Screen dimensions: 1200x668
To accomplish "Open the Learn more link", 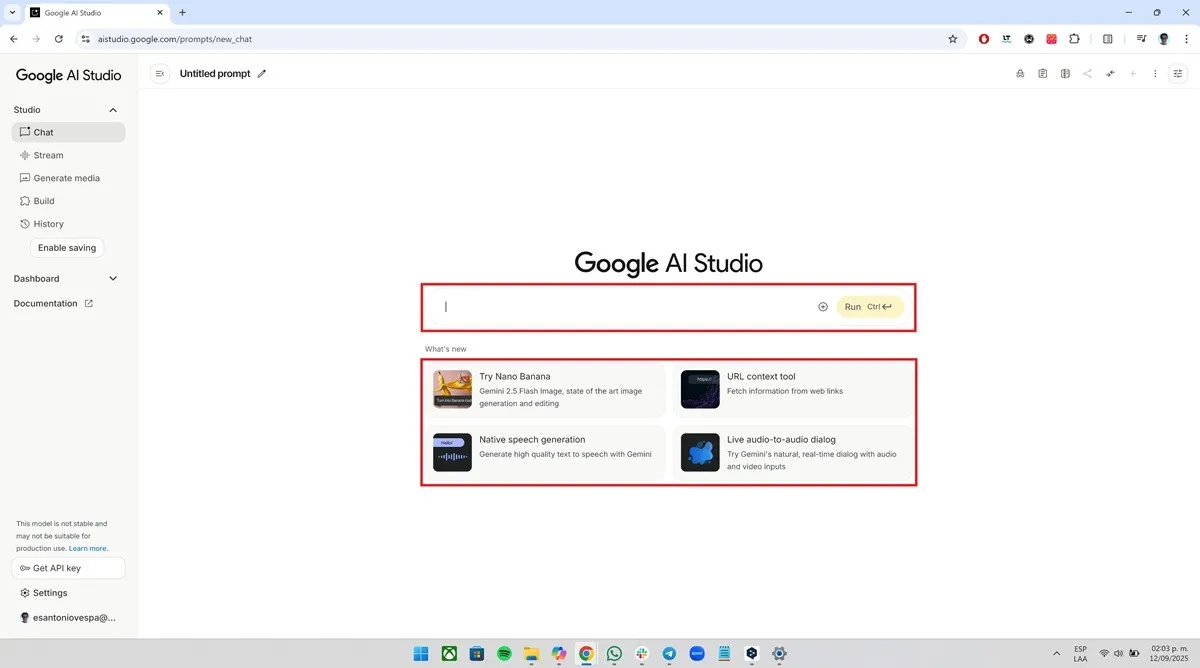I will [87, 548].
